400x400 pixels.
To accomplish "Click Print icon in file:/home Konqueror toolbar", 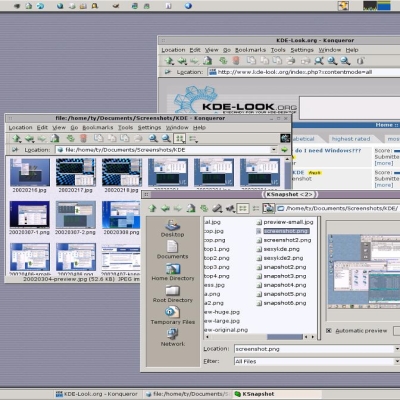I will 138,138.
